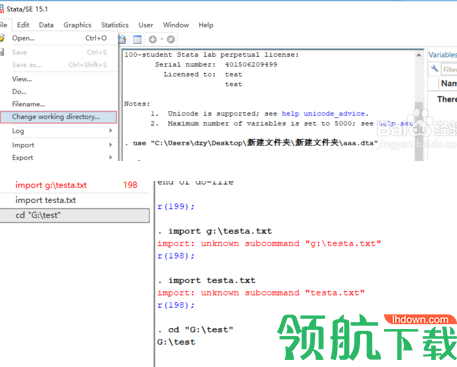Open the Edit menu
This screenshot has height=367, width=457.
pyautogui.click(x=23, y=25)
